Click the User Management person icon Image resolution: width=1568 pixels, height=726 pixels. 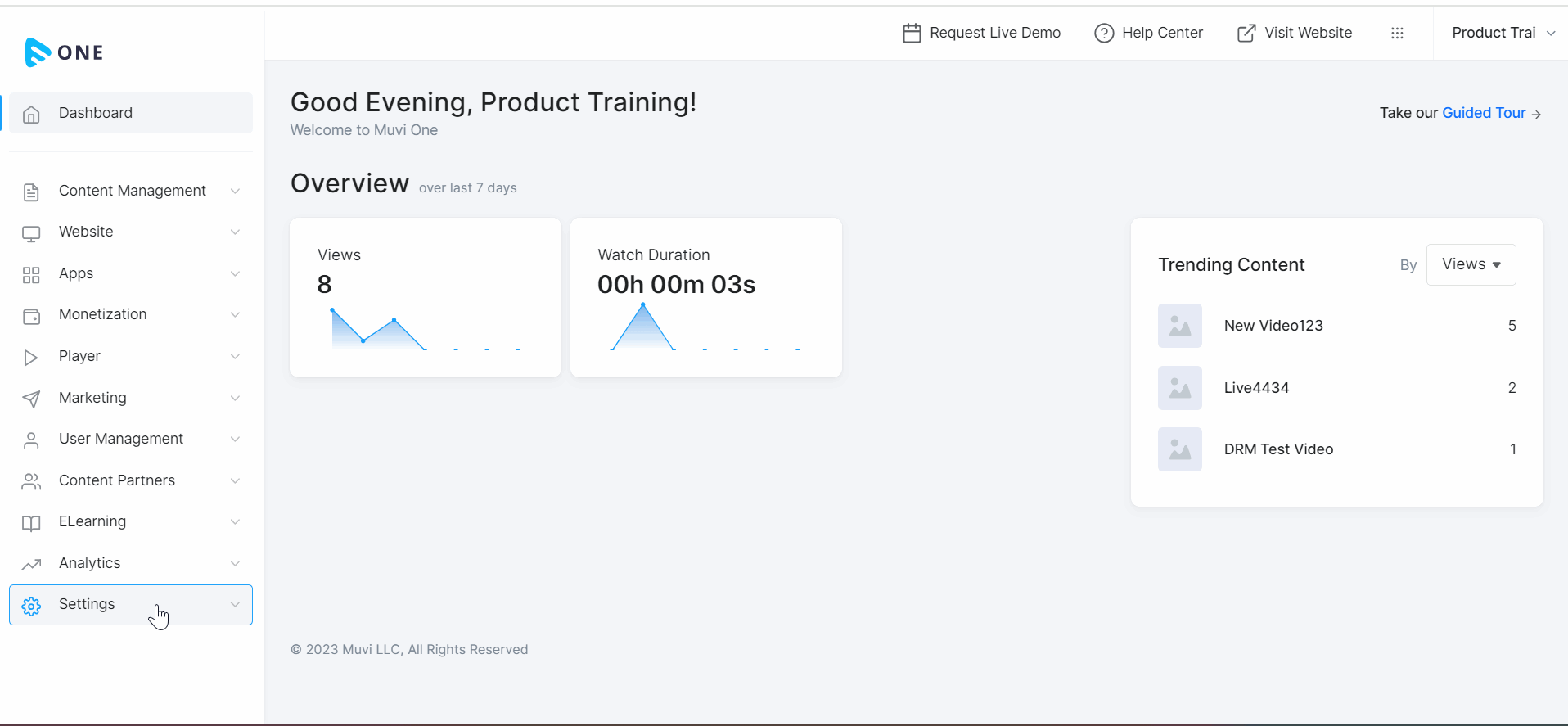click(x=31, y=440)
